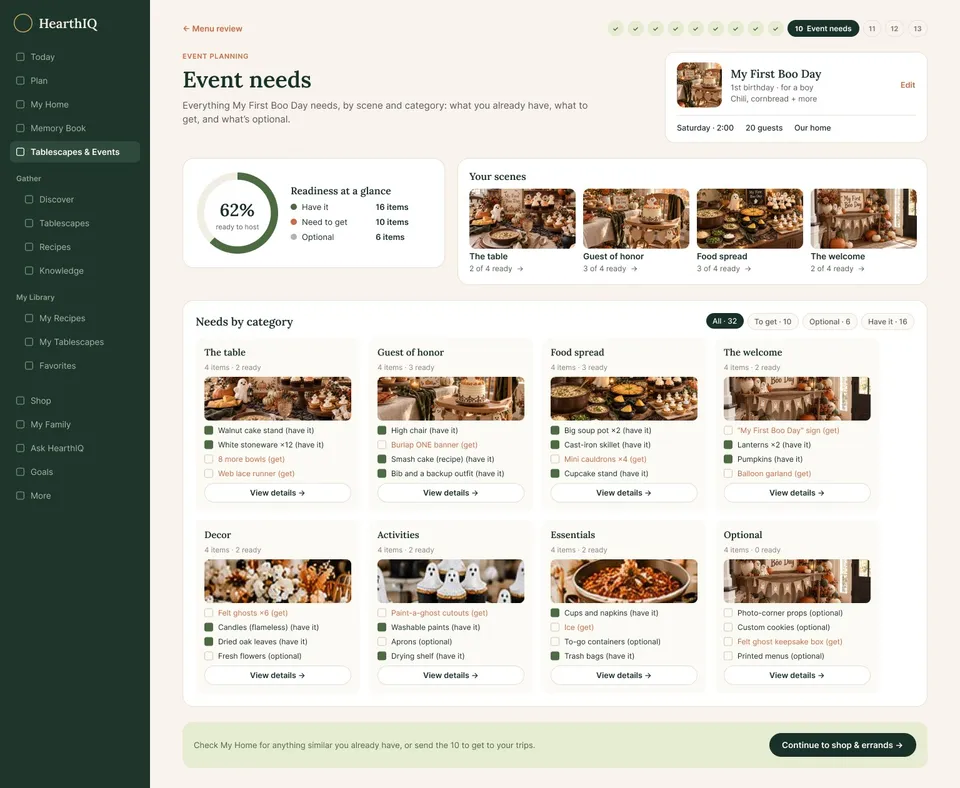The image size is (960, 788).
Task: Click the arrow beside Food spread 3 of 4 ready
Action: [748, 269]
